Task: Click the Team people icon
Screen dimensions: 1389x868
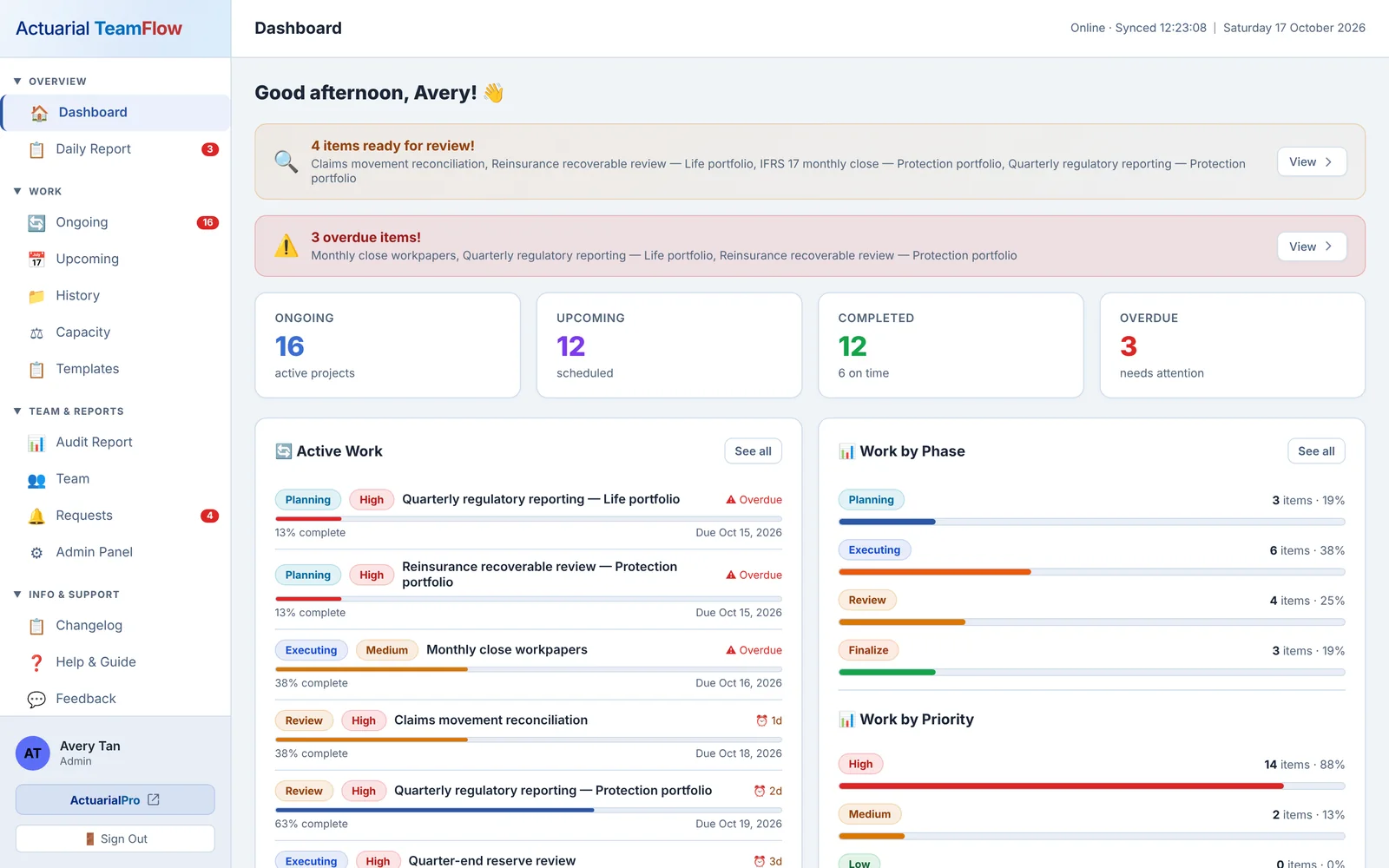Action: (x=36, y=479)
